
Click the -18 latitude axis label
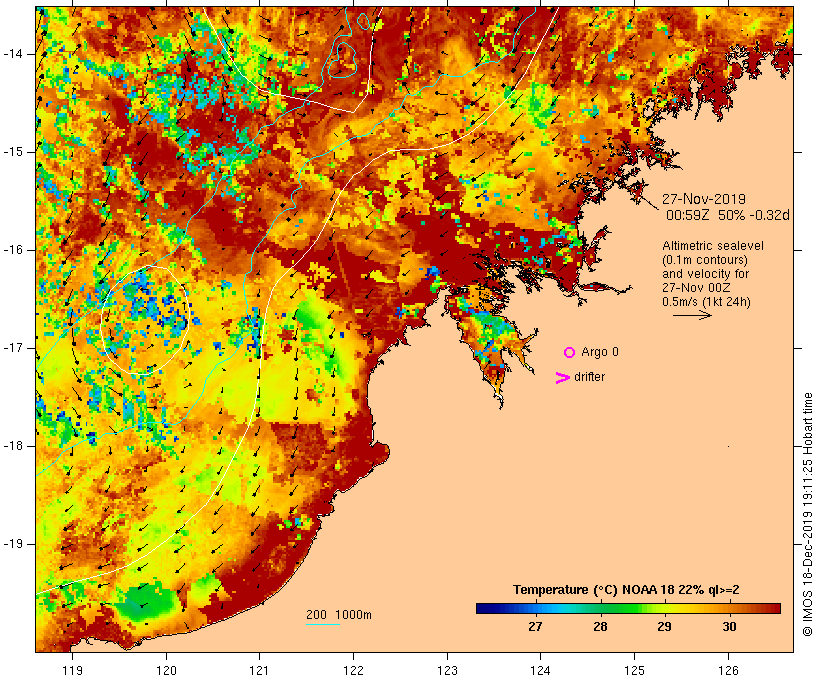click(13, 446)
